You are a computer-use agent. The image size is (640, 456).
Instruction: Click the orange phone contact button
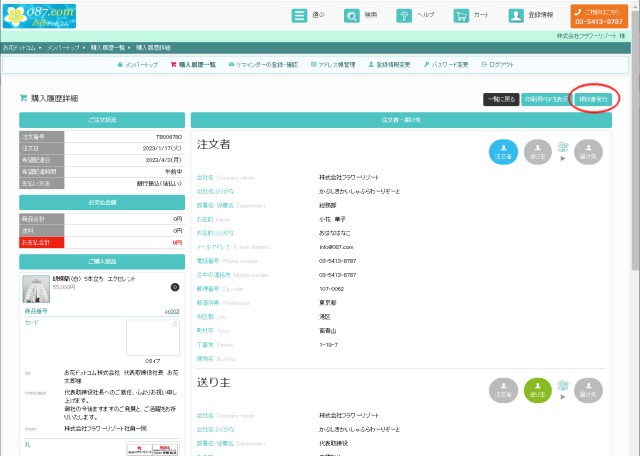[603, 16]
